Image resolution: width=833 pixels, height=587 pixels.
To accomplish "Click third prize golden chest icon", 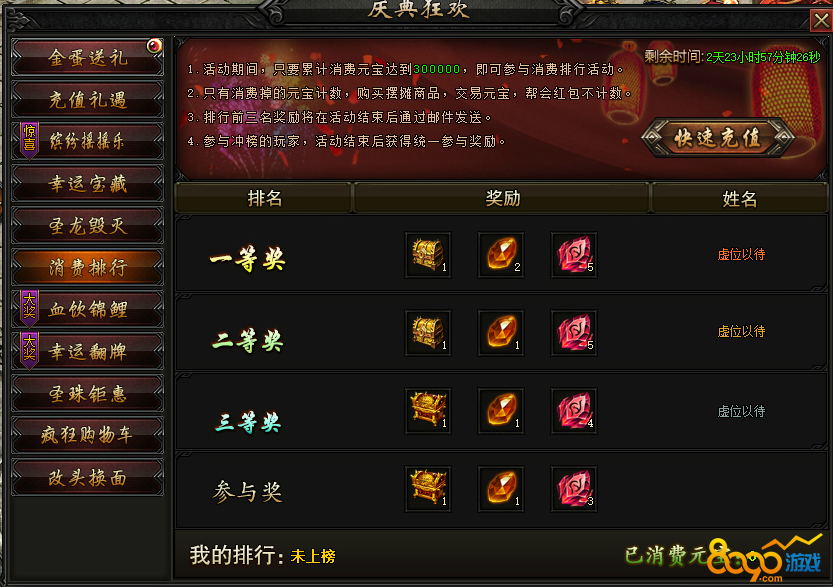I will click(x=428, y=411).
